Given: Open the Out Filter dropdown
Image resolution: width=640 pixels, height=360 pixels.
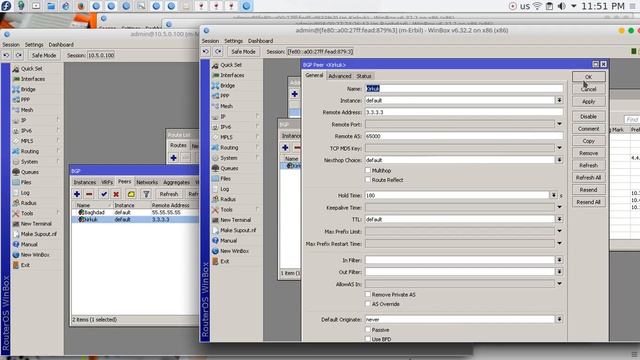Looking at the screenshot, I should click(x=559, y=272).
